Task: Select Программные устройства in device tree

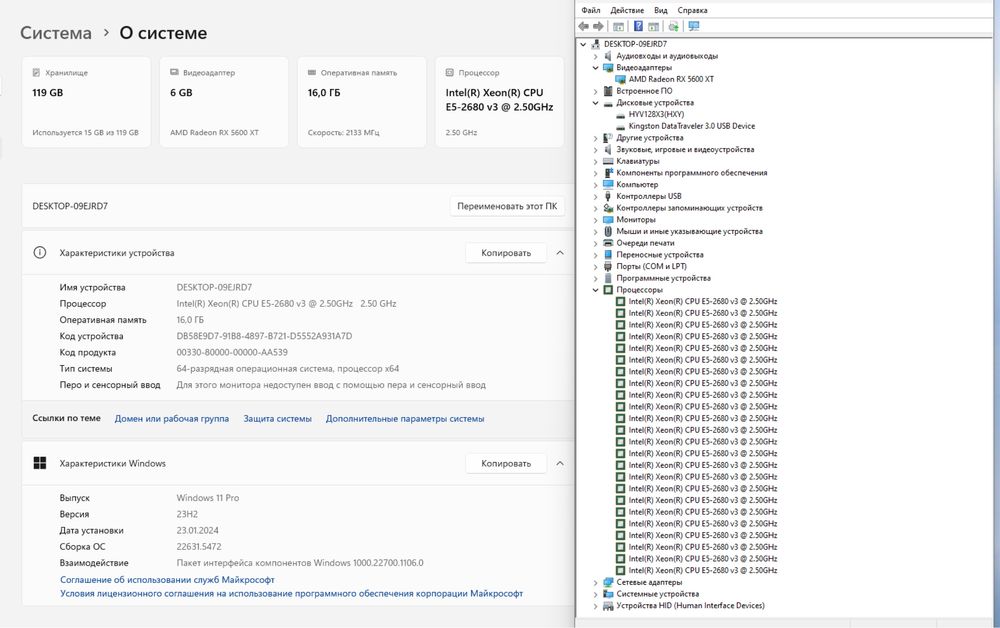Action: click(663, 278)
